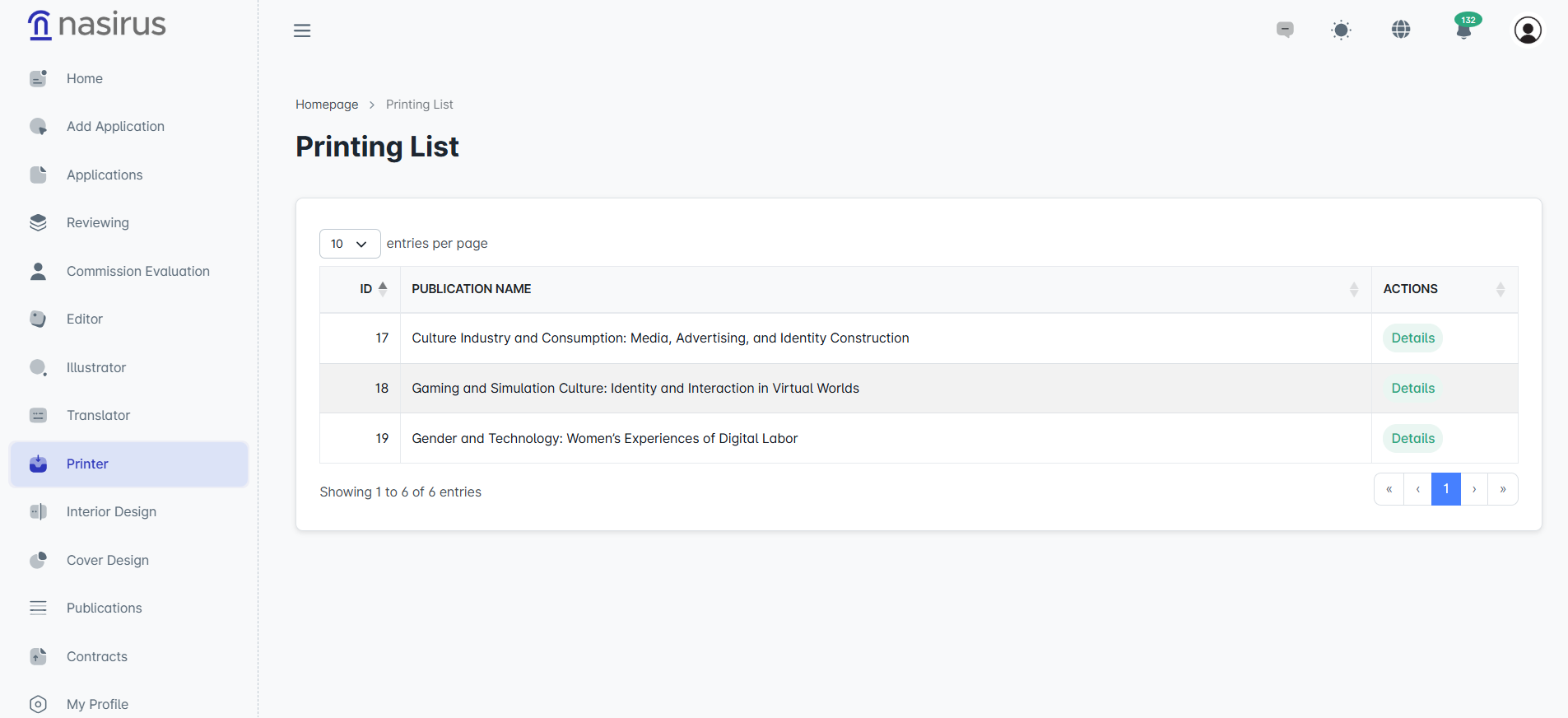Image resolution: width=1568 pixels, height=718 pixels.
Task: Click the Translator sidebar icon
Action: coord(38,416)
